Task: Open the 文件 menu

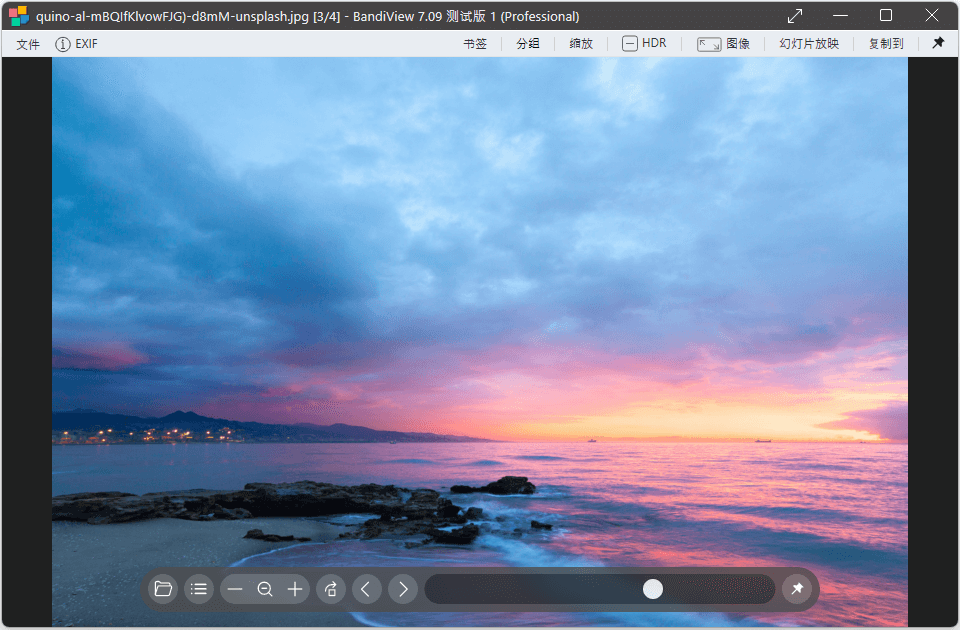Action: tap(26, 43)
